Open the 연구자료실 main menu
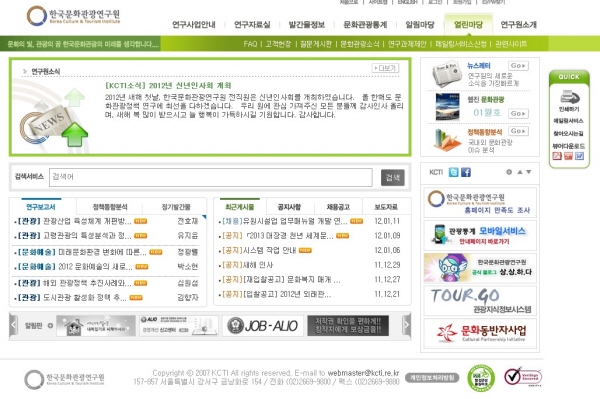This screenshot has width=600, height=399. pos(252,25)
